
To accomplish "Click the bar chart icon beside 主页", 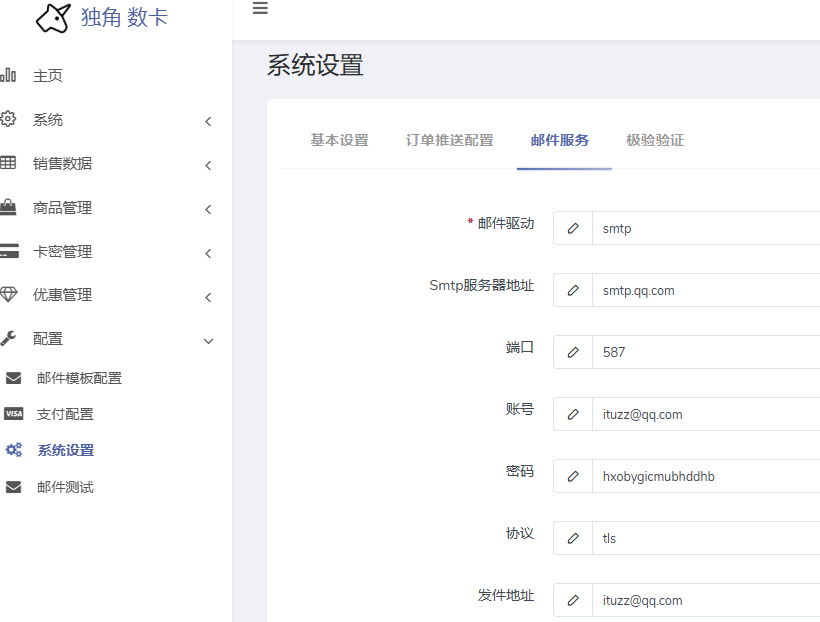I will point(8,75).
